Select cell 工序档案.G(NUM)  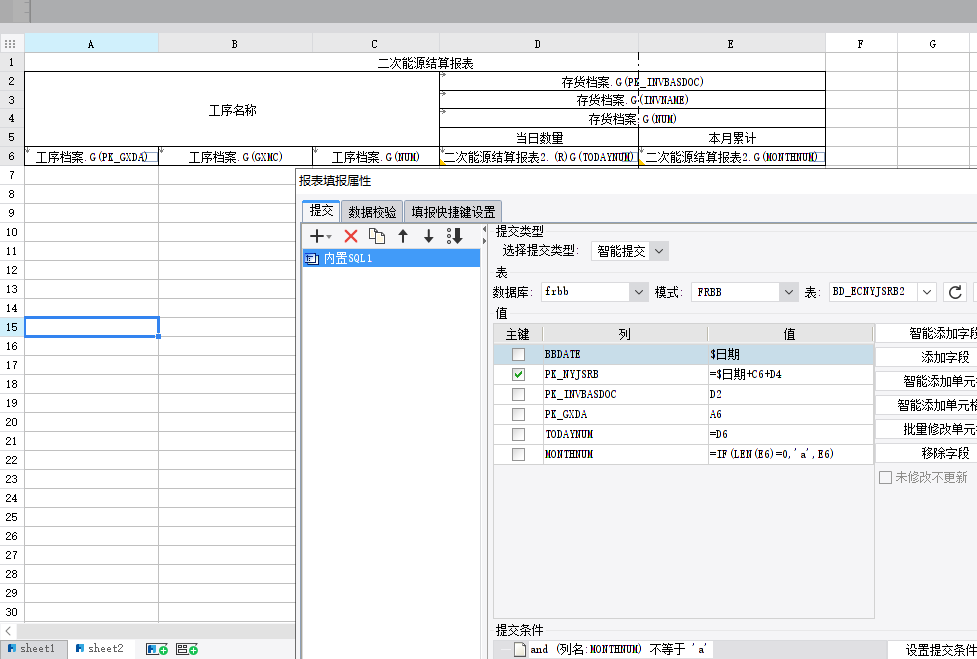pos(376,156)
